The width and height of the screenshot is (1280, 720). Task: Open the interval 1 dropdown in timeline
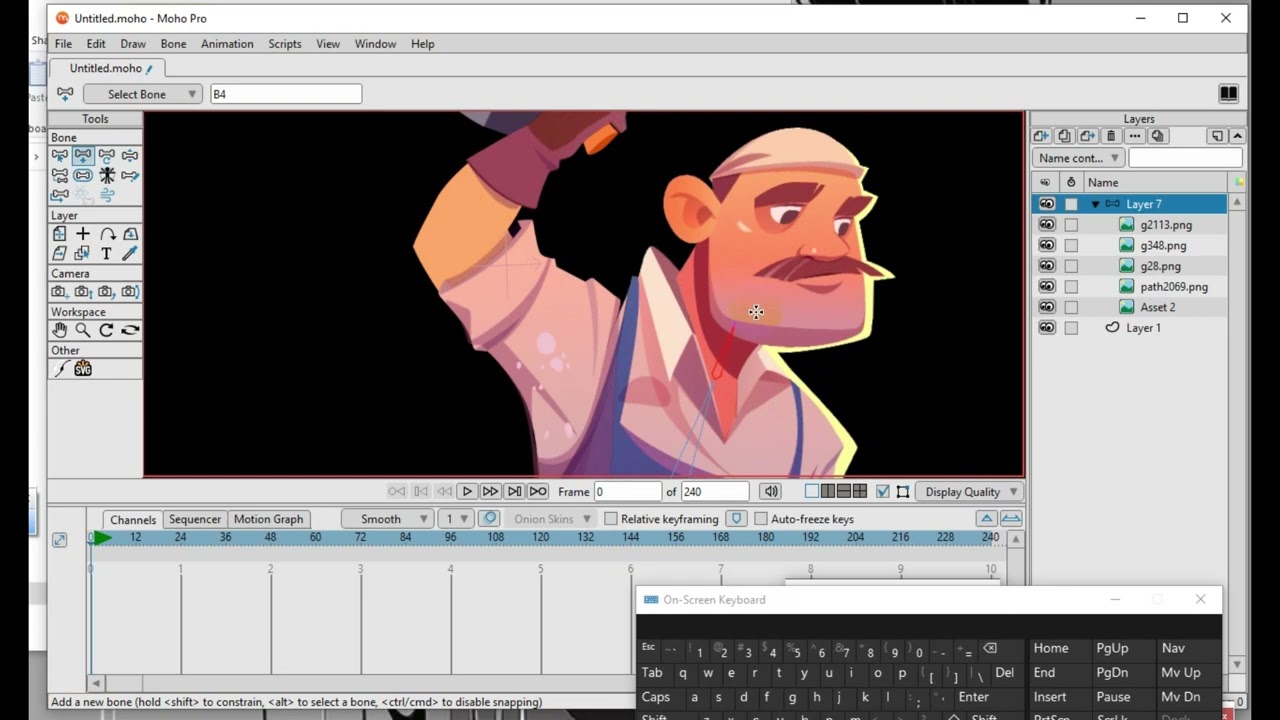pyautogui.click(x=457, y=519)
